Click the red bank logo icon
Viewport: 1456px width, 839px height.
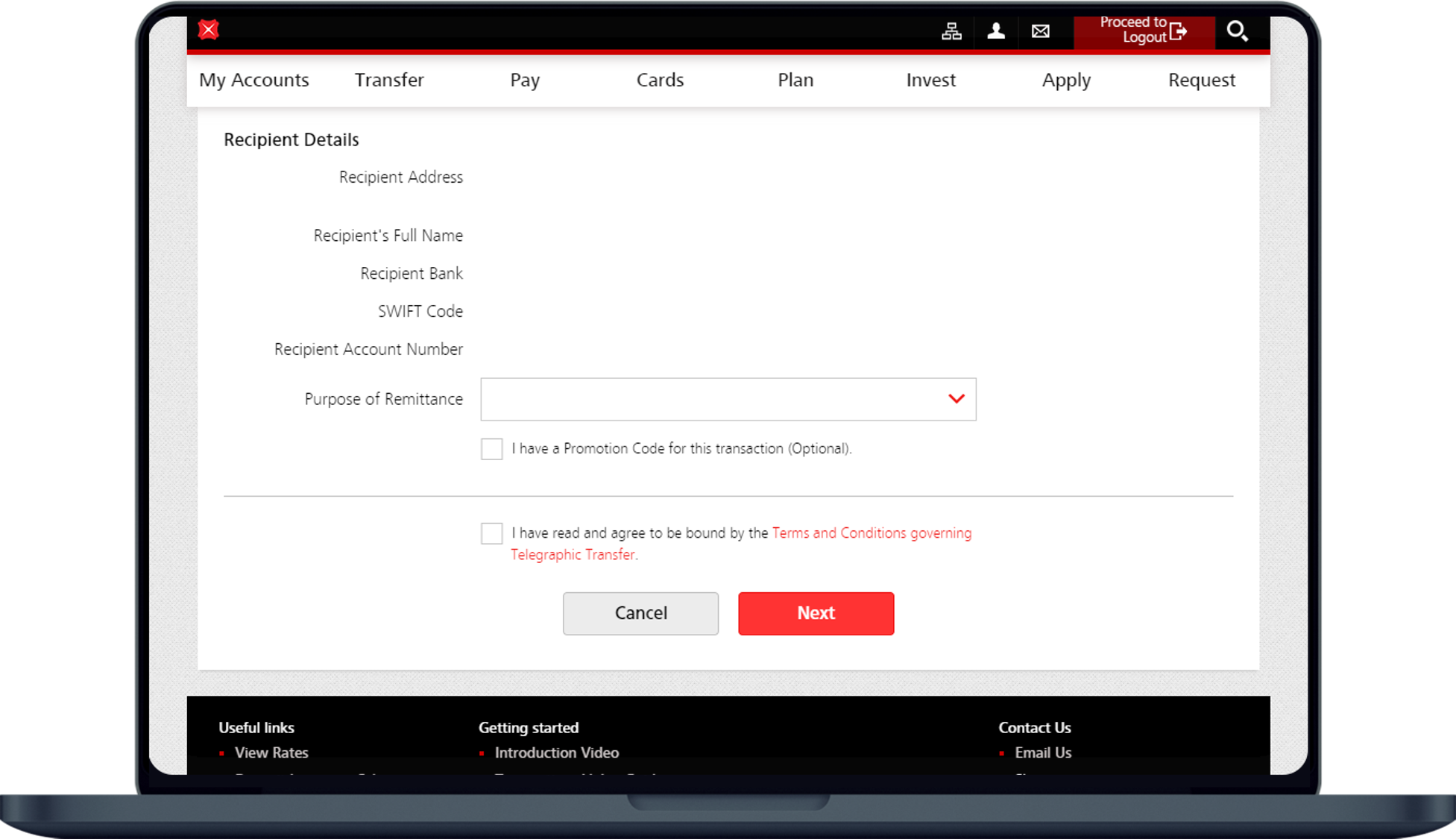(x=209, y=30)
